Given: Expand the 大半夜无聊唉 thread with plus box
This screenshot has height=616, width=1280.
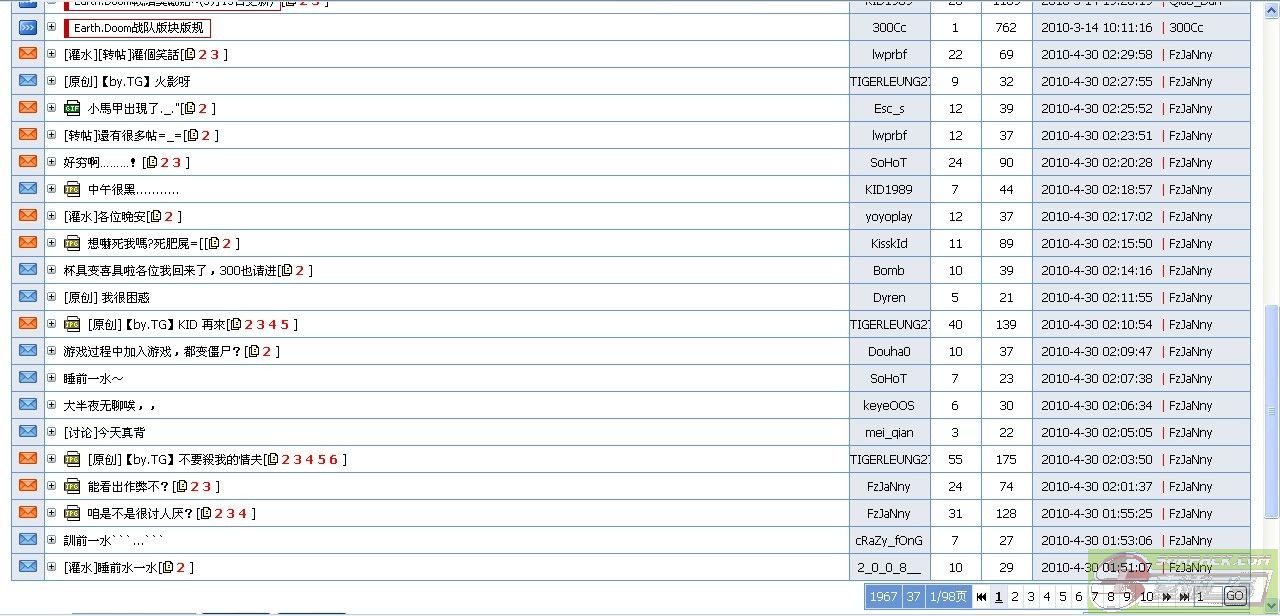Looking at the screenshot, I should 52,405.
